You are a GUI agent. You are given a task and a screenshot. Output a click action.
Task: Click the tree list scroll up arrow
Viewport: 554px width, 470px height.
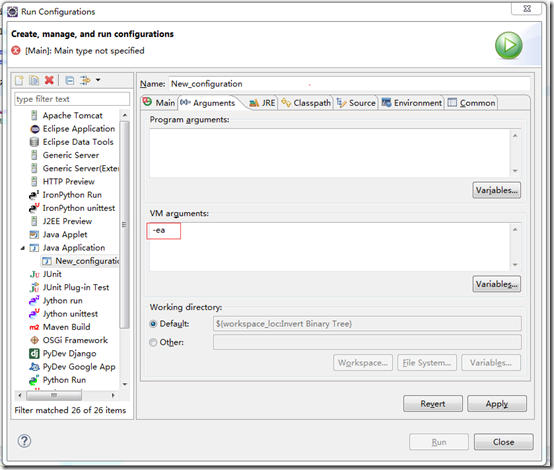pyautogui.click(x=125, y=115)
